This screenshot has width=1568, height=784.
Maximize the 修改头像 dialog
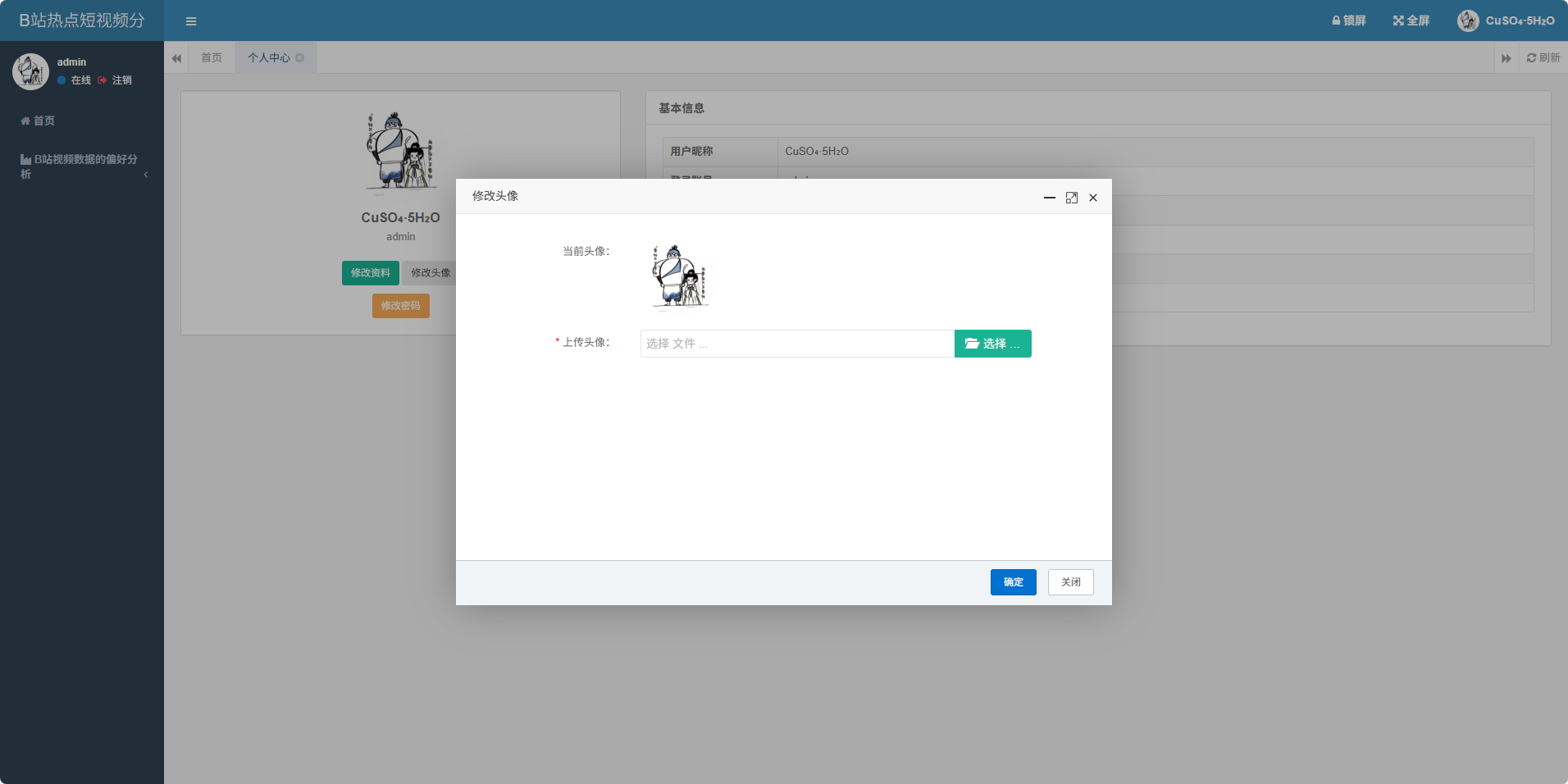(x=1071, y=198)
